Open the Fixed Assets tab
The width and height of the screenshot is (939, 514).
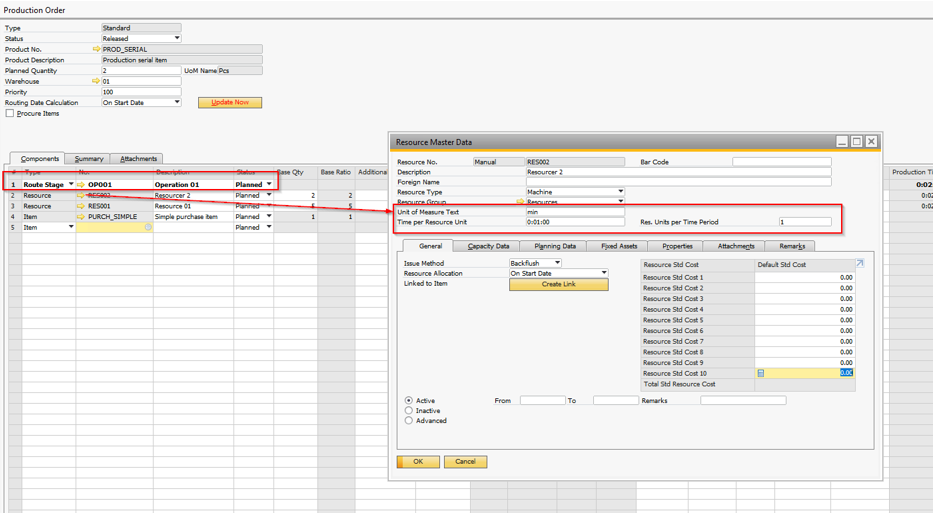click(619, 246)
